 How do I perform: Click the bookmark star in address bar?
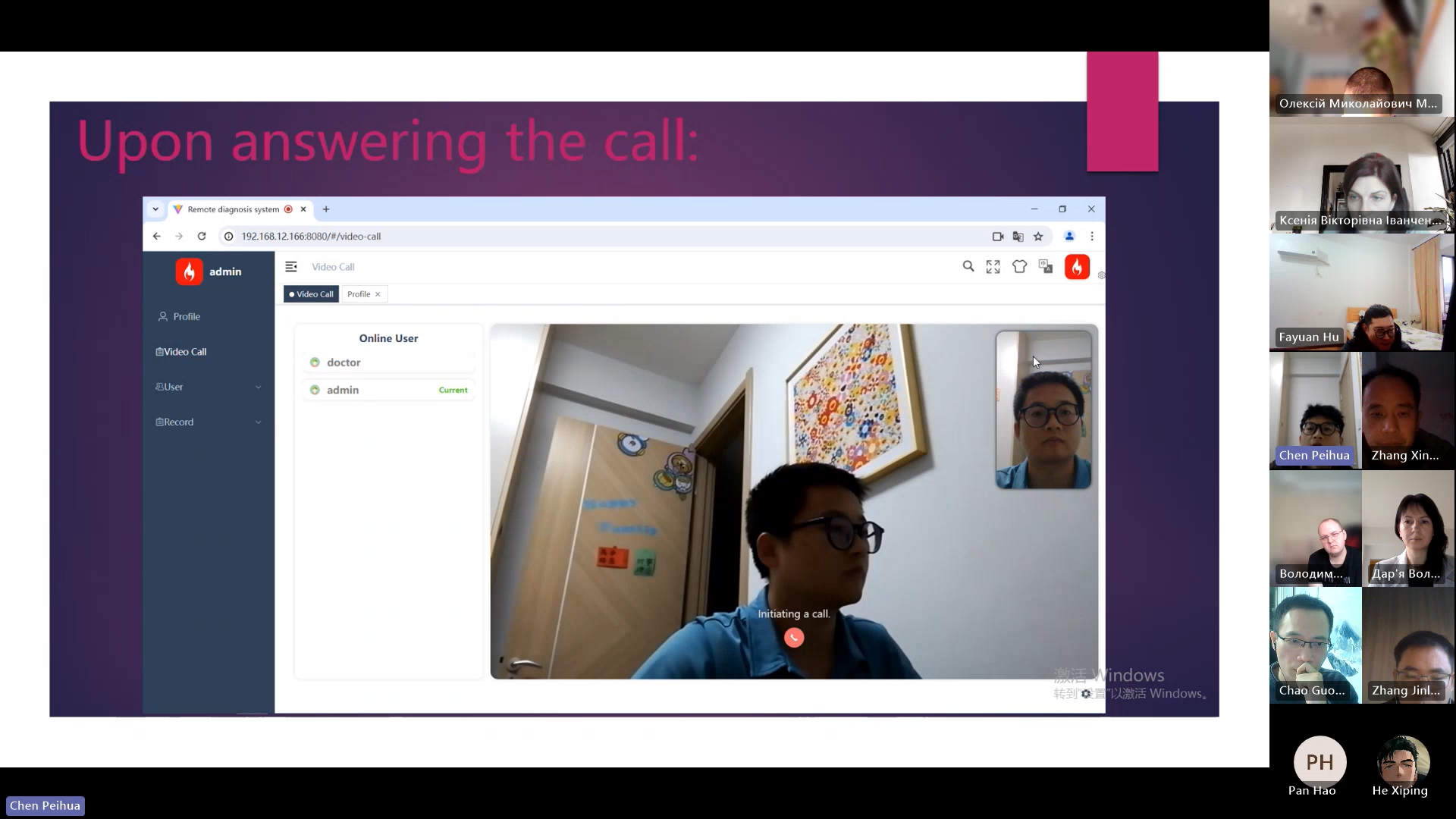(1038, 237)
